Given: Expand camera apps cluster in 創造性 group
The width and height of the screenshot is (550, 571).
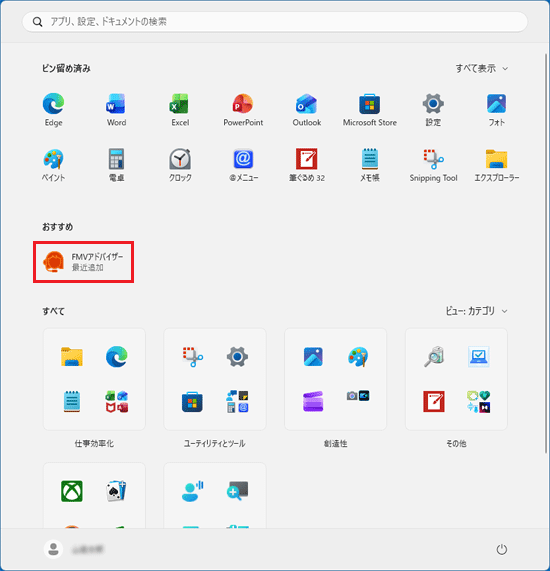Looking at the screenshot, I should coord(358,395).
